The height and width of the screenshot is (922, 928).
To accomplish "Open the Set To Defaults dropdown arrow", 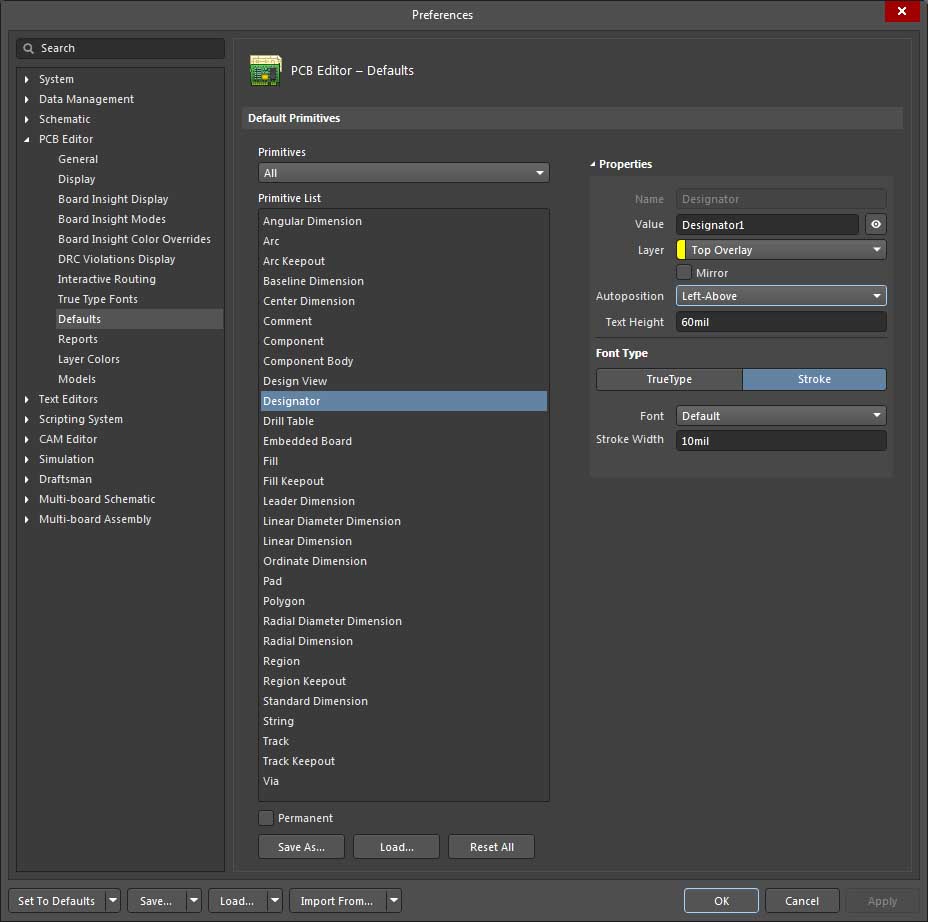I will (x=113, y=901).
